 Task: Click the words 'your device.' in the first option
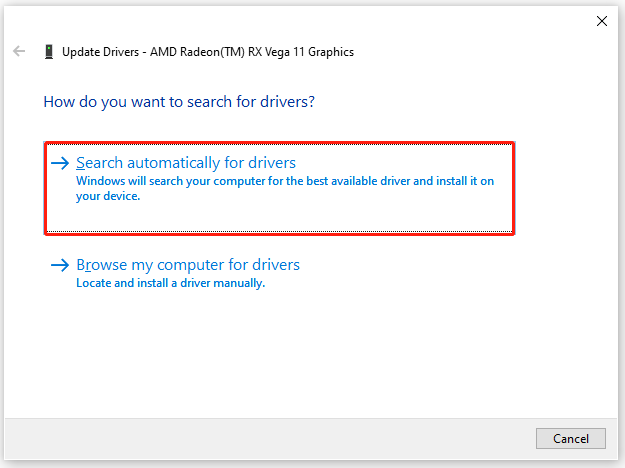point(108,196)
